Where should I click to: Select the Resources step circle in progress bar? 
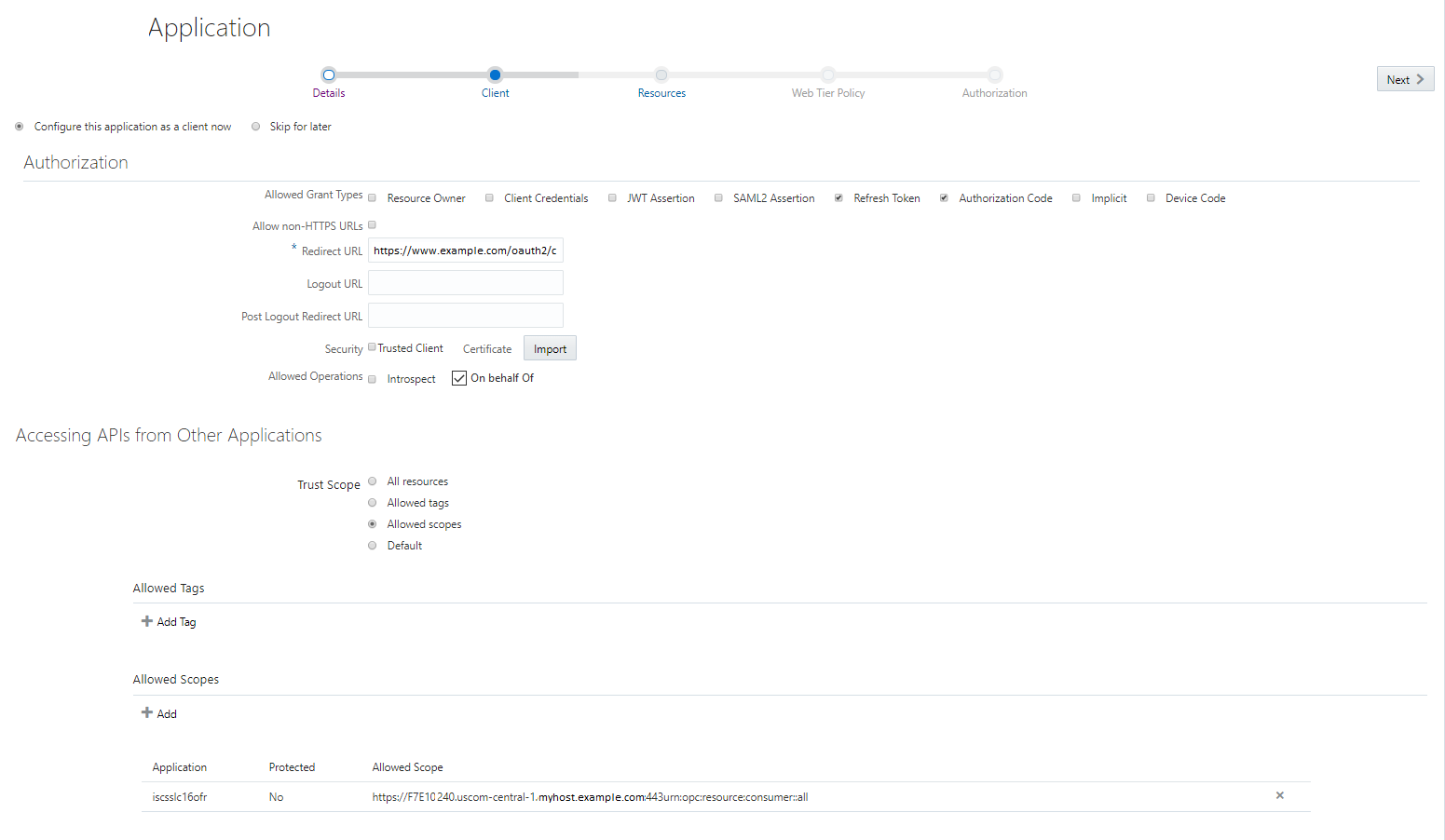[x=661, y=74]
